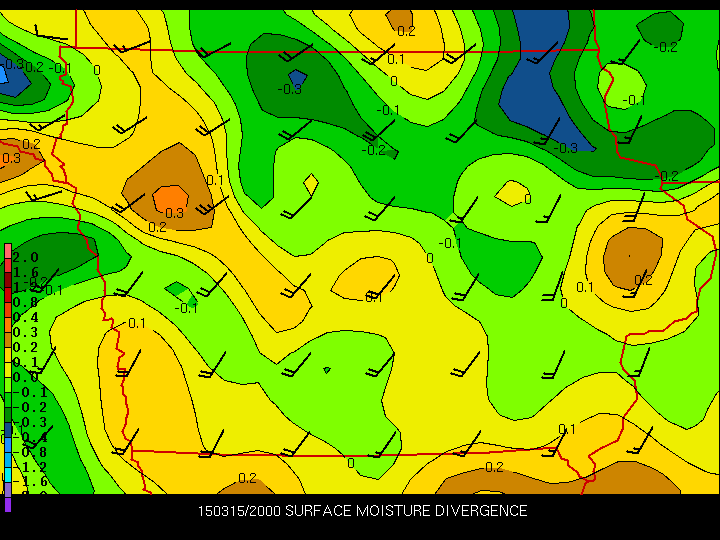The height and width of the screenshot is (540, 720).
Task: Choose the yellow swatch between 0.1 and 0.0
Action: point(8,370)
